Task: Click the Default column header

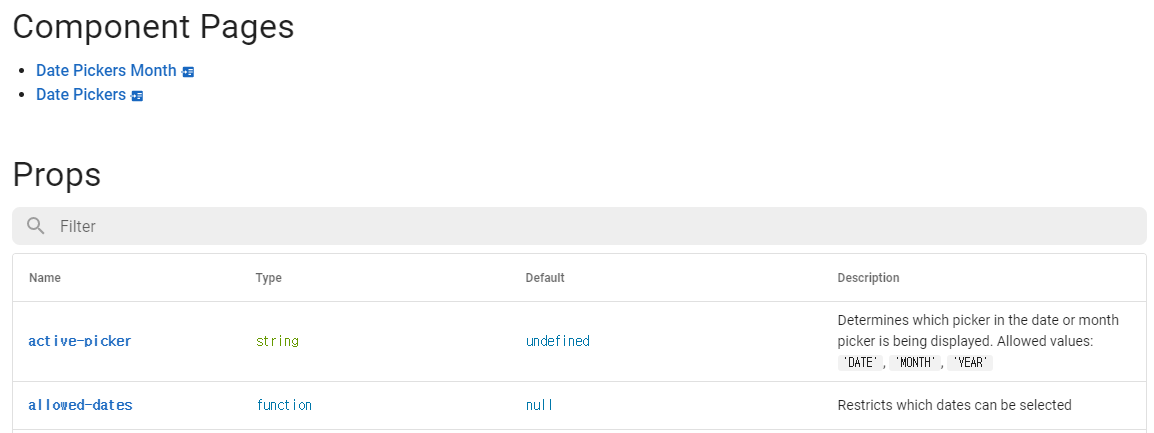Action: (545, 278)
